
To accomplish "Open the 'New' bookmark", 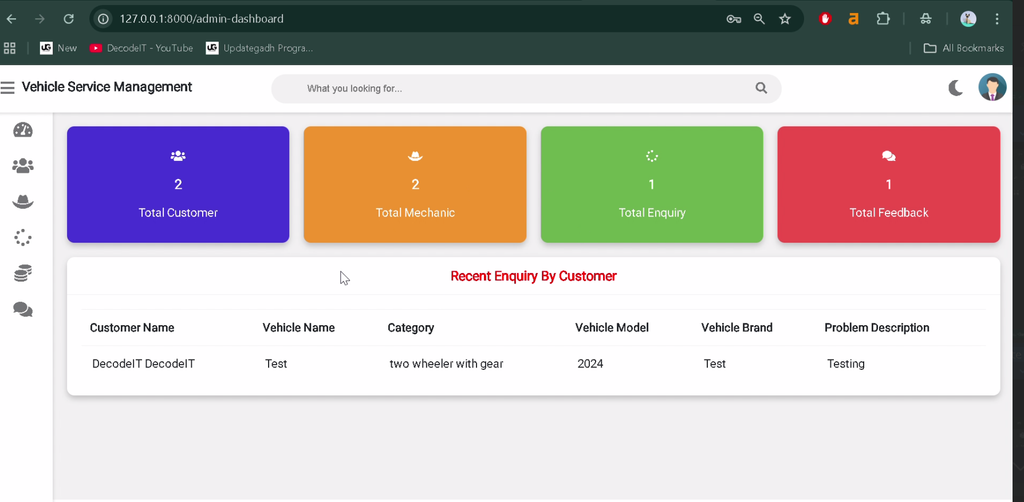I will click(x=58, y=48).
